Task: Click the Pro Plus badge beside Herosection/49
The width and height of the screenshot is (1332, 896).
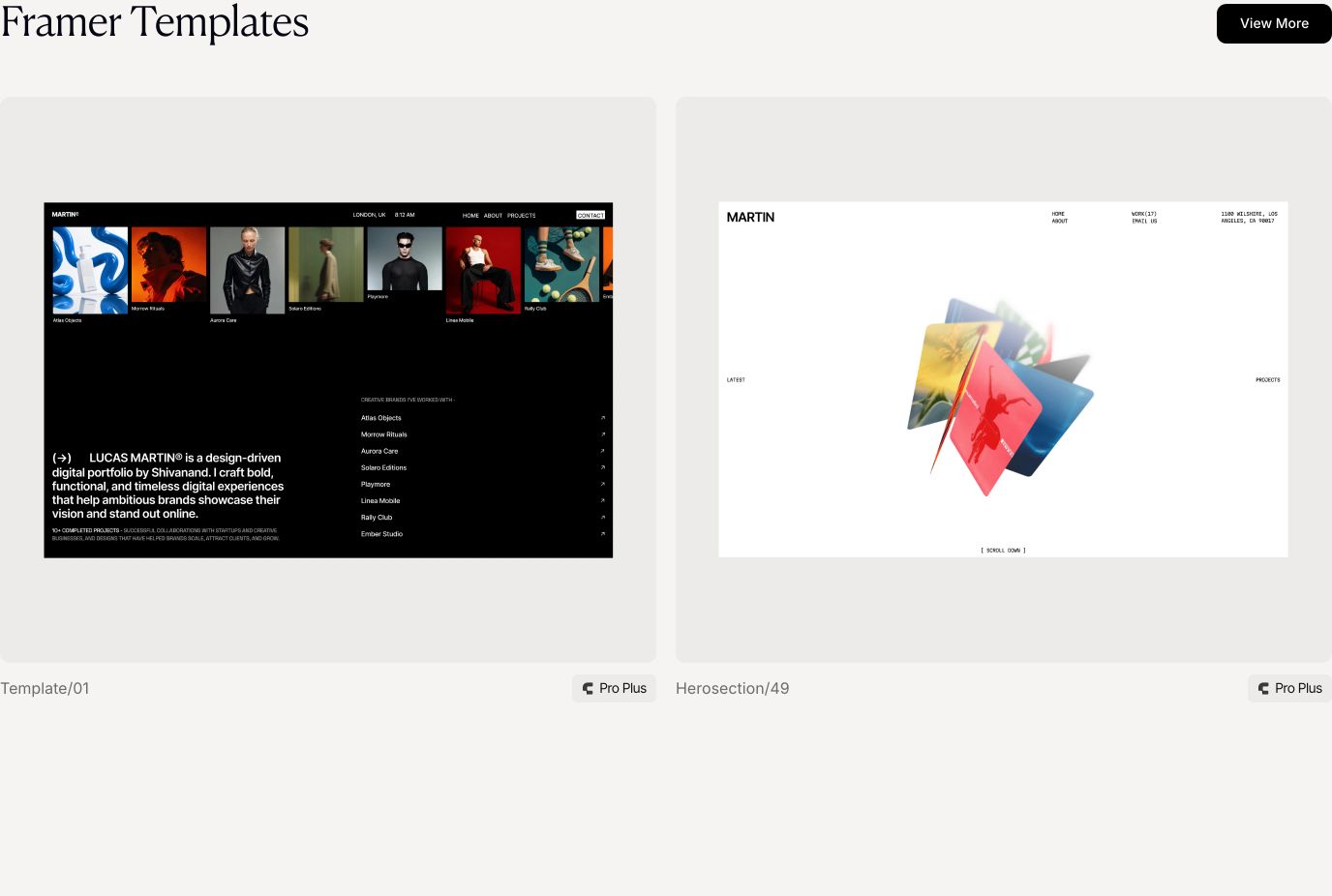Action: coord(1289,688)
